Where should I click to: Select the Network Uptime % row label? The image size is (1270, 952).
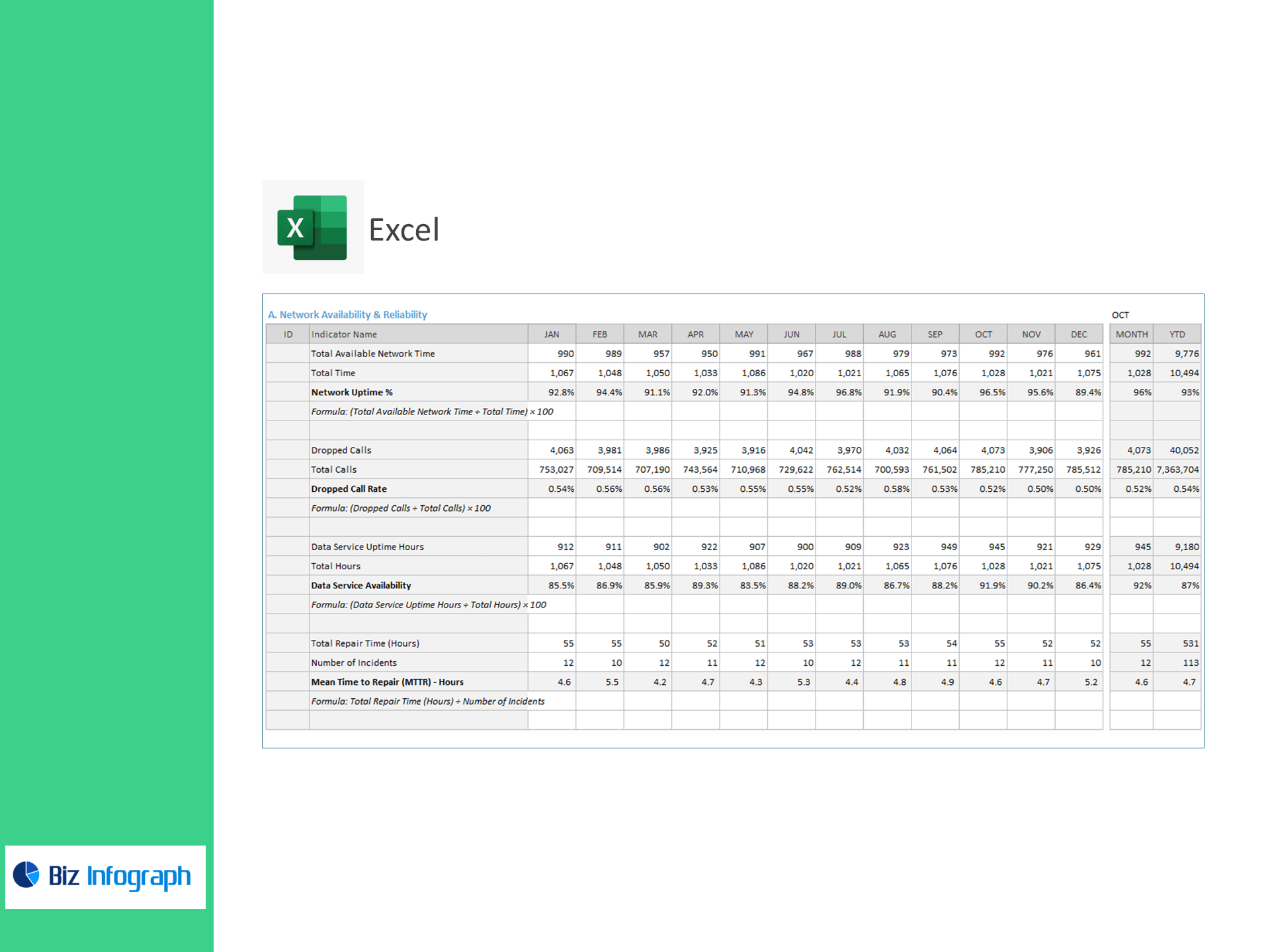[x=352, y=392]
